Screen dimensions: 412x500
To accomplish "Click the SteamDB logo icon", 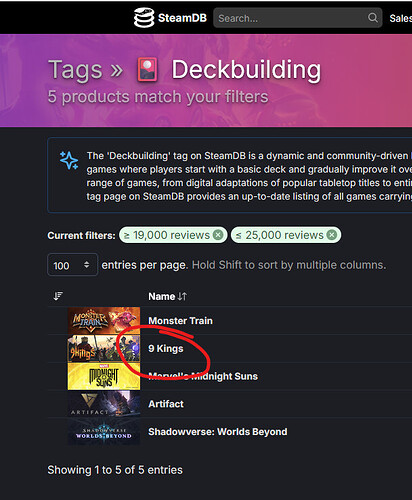I will click(144, 18).
